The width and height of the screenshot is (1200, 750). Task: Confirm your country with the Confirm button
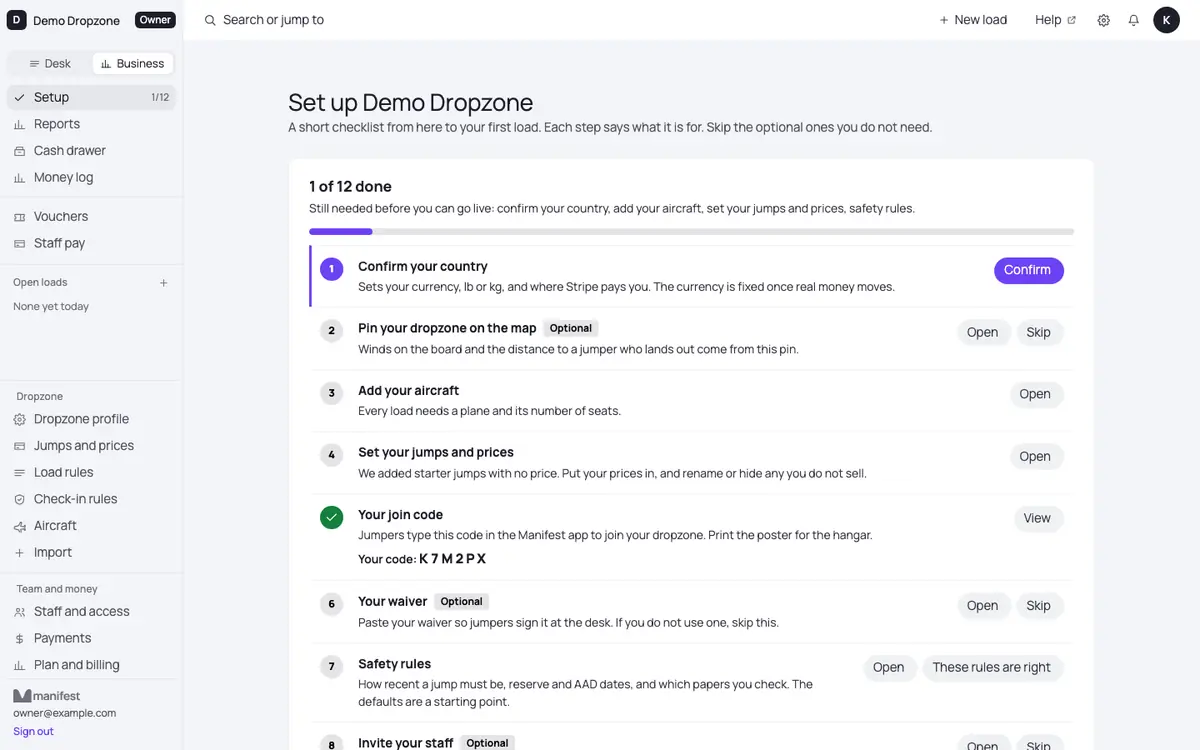tap(1028, 270)
